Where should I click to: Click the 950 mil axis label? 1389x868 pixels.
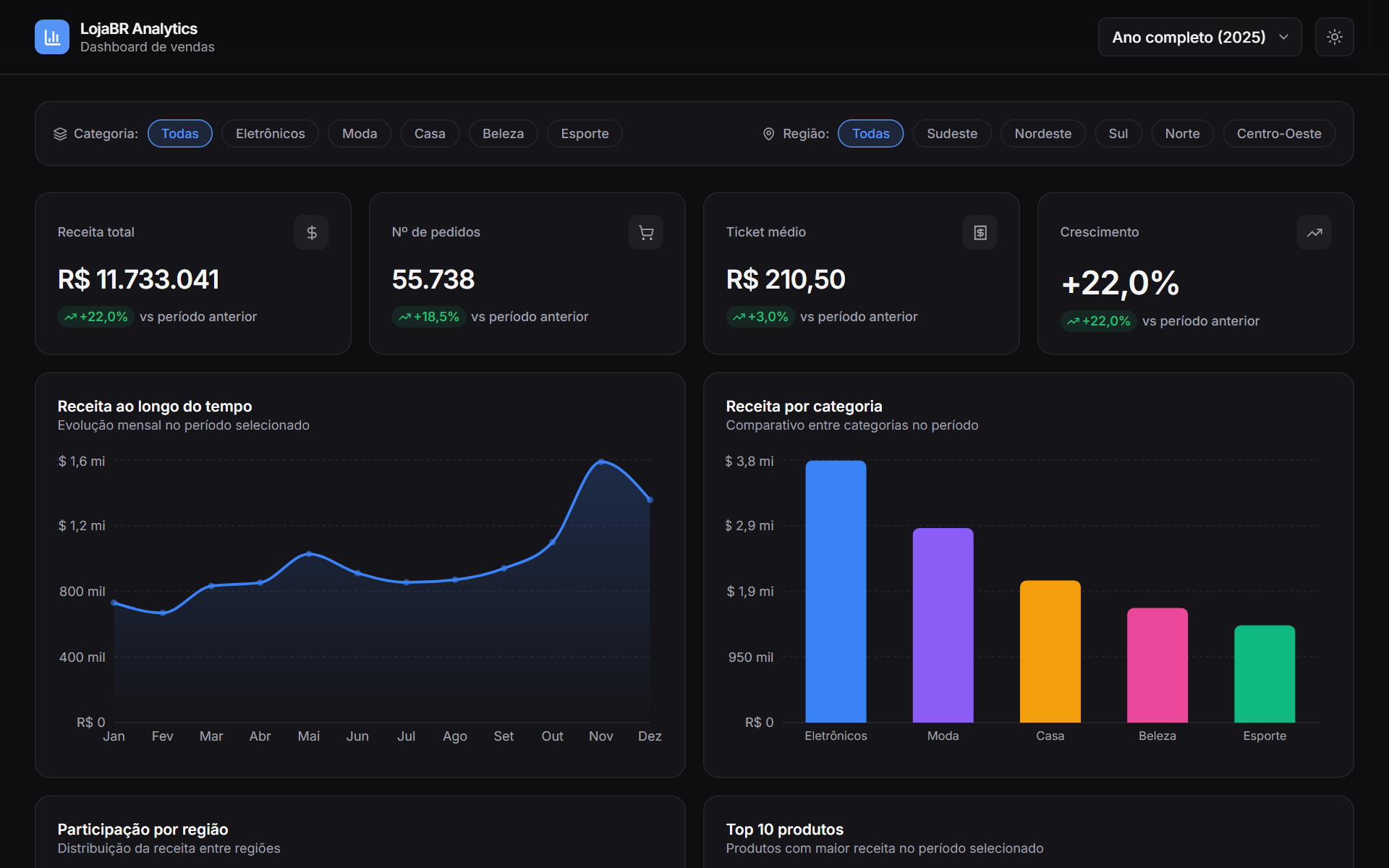click(751, 658)
